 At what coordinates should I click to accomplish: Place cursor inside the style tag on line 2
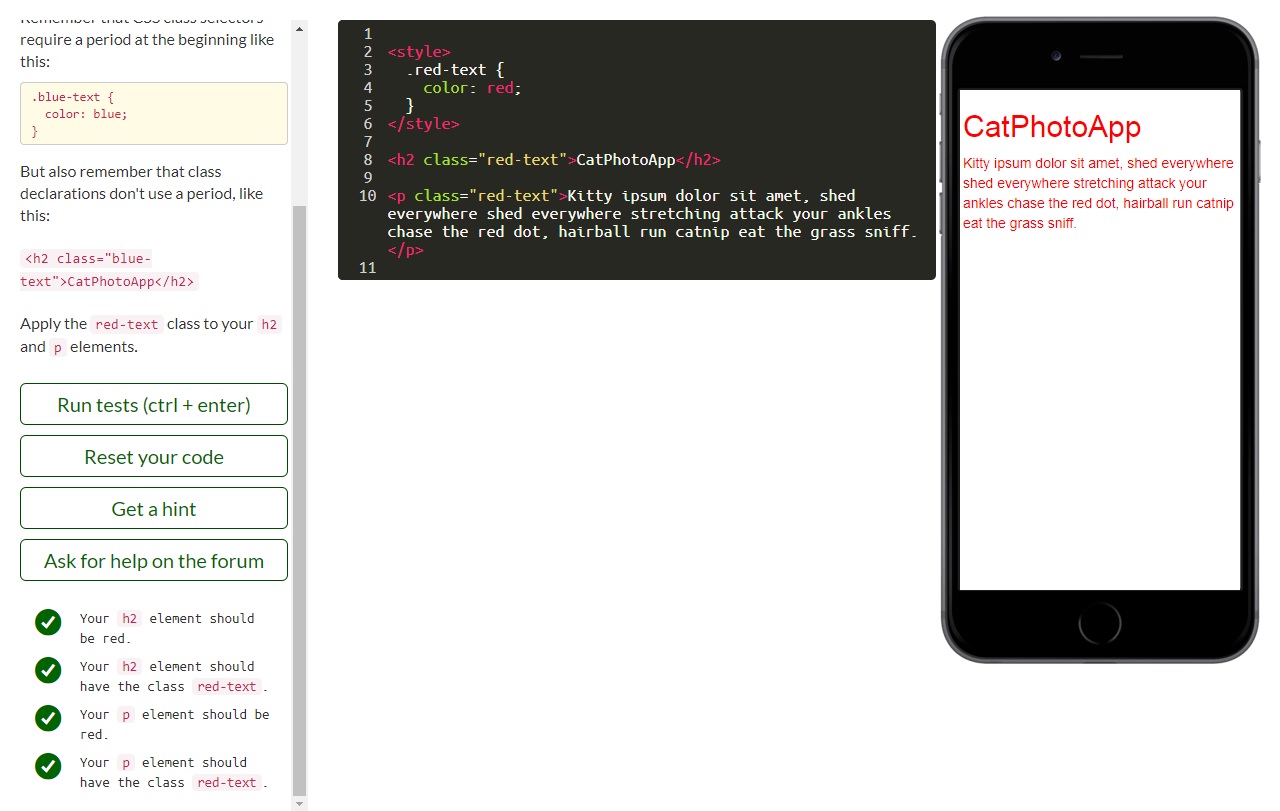tap(418, 51)
